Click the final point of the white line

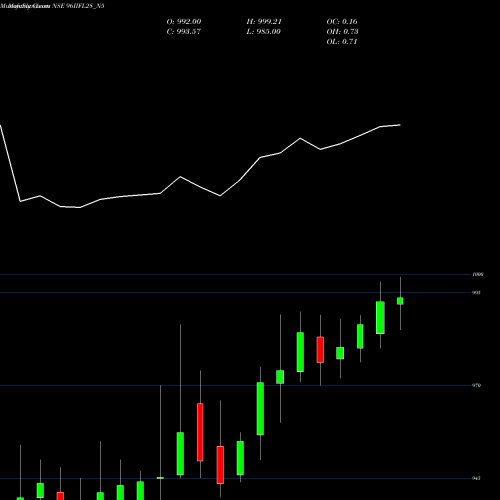[400, 125]
